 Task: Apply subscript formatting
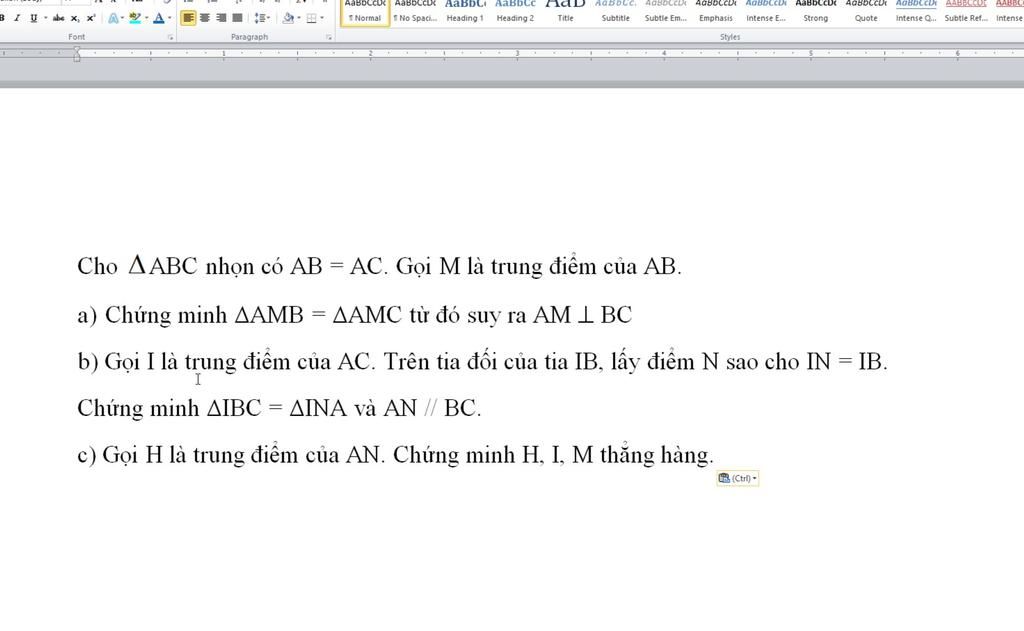point(75,18)
